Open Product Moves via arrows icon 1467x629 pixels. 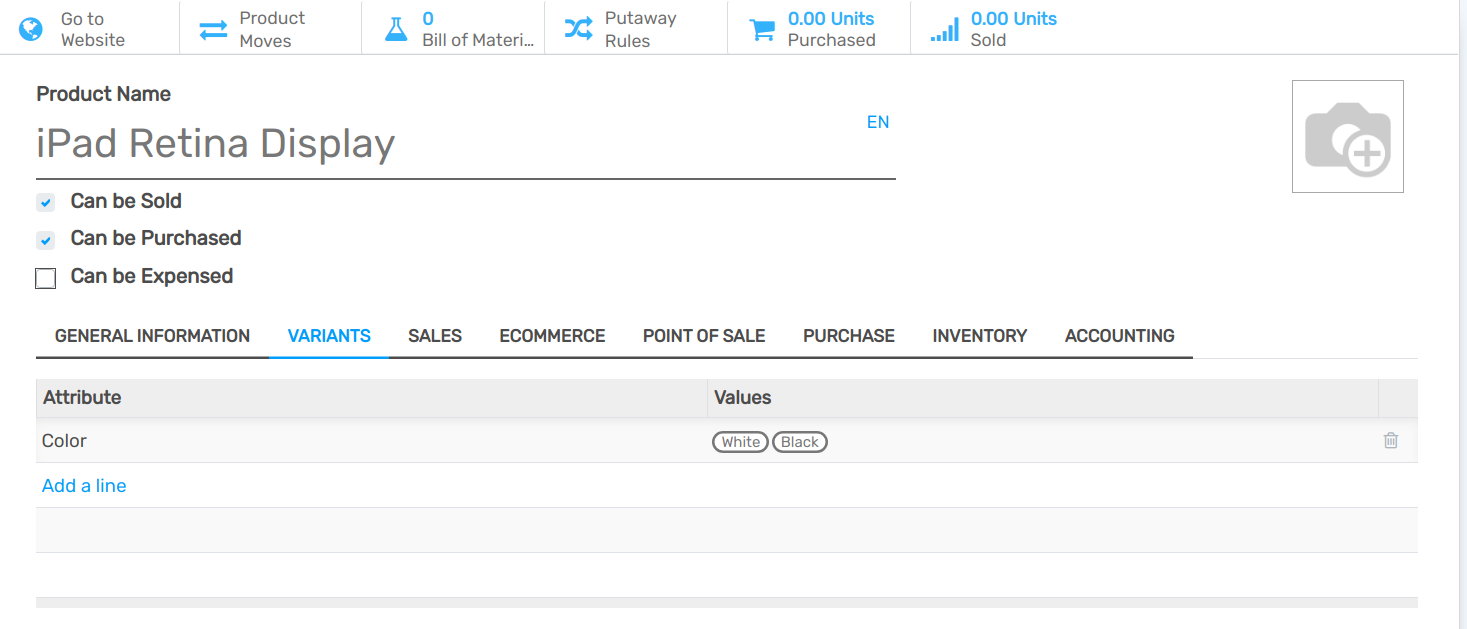(x=213, y=29)
